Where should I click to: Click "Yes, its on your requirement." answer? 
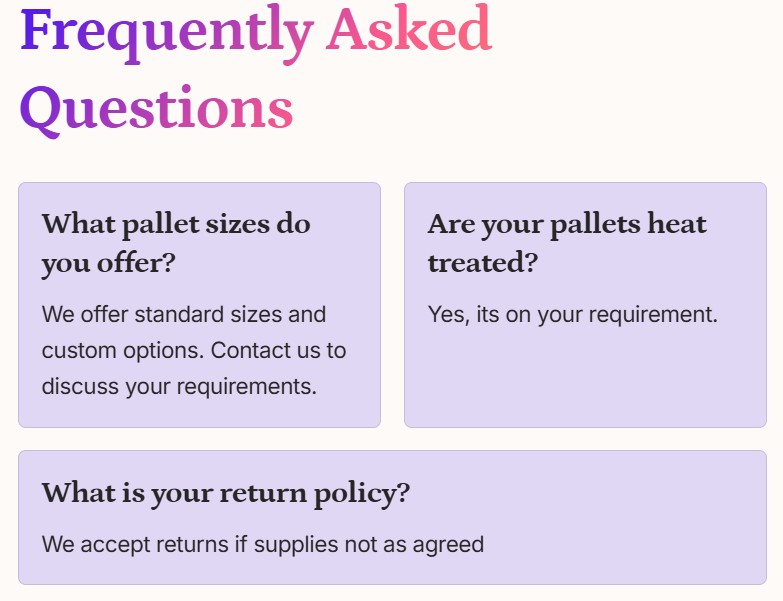coord(573,314)
